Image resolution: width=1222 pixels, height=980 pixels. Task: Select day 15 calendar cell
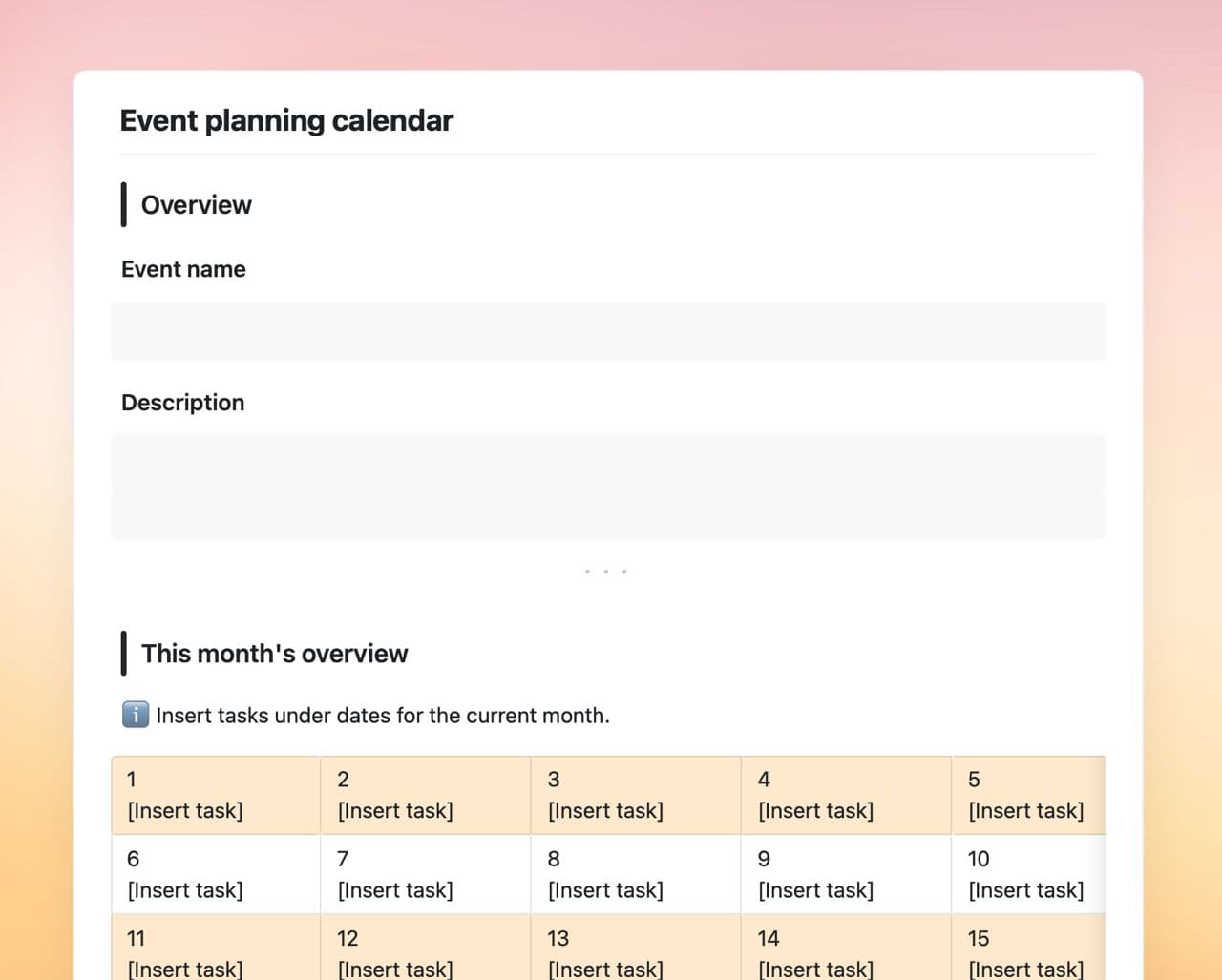1027,949
